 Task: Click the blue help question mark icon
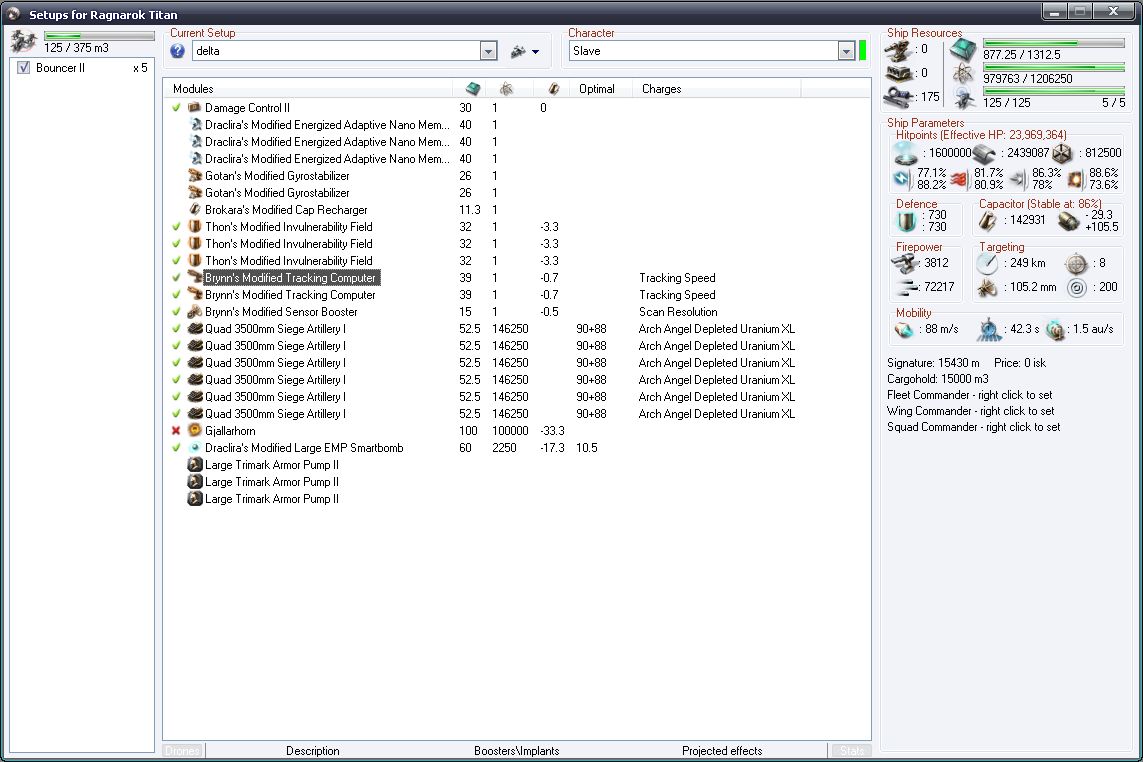point(177,51)
